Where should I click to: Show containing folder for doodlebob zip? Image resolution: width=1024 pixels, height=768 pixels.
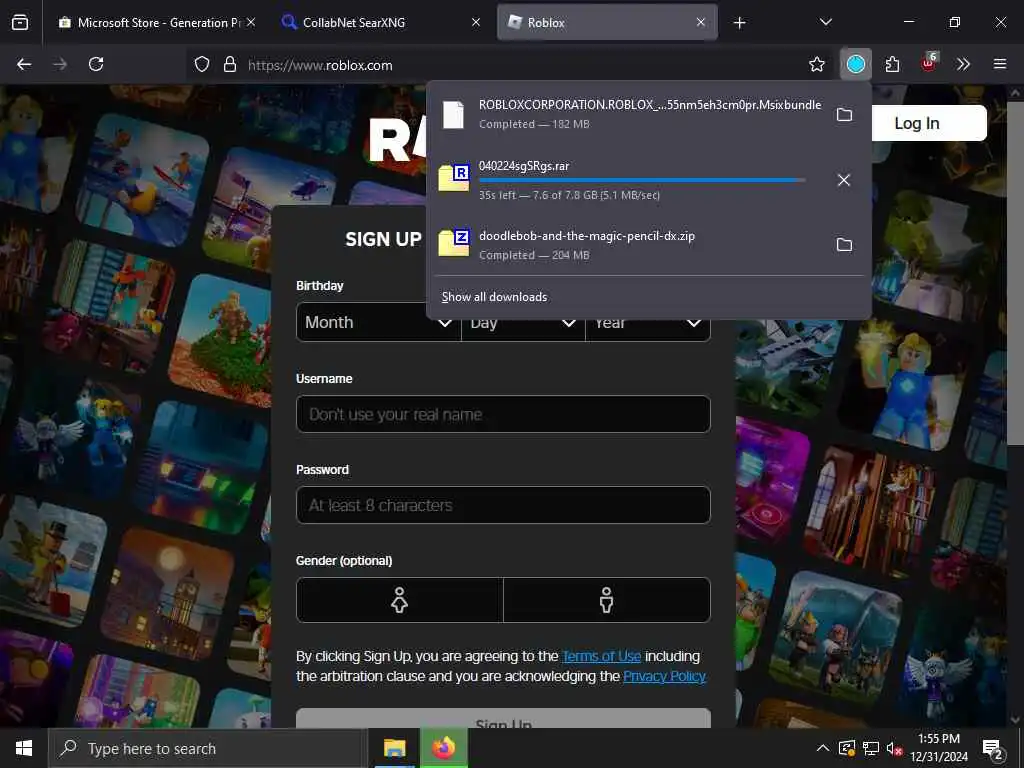[844, 245]
